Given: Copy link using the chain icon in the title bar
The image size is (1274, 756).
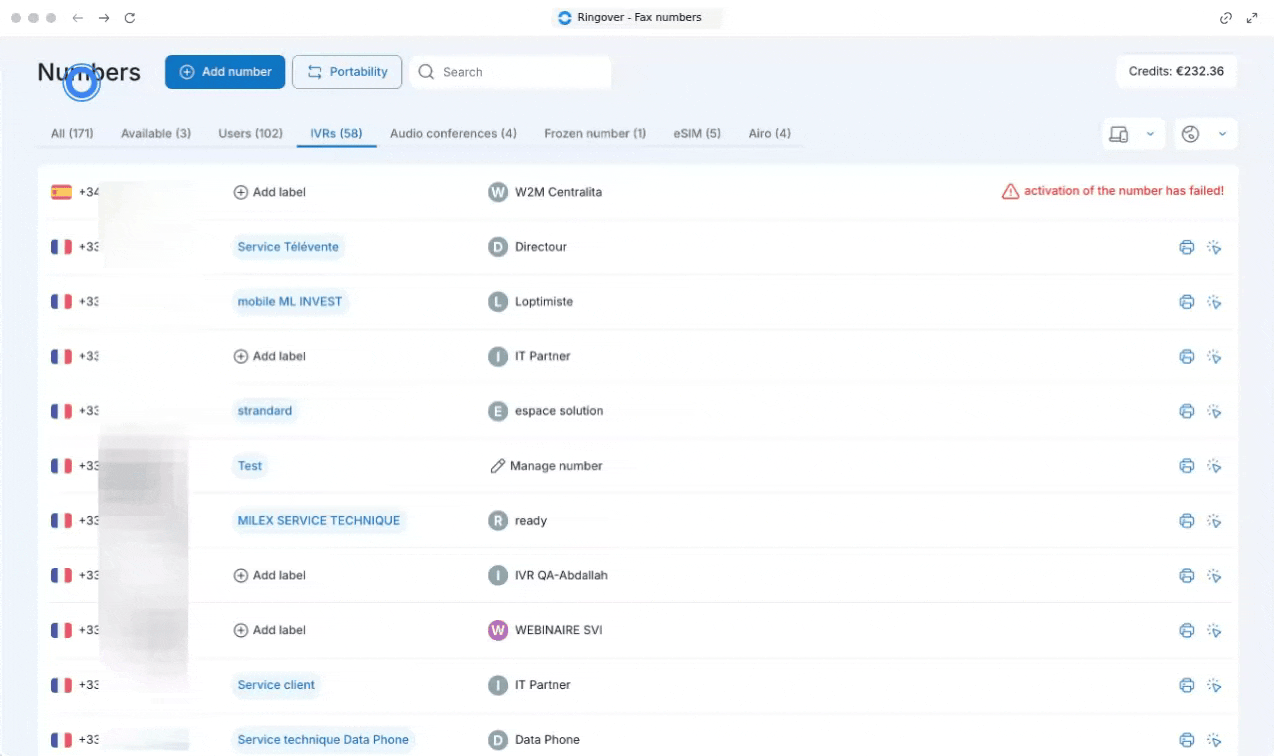Looking at the screenshot, I should tap(1226, 18).
